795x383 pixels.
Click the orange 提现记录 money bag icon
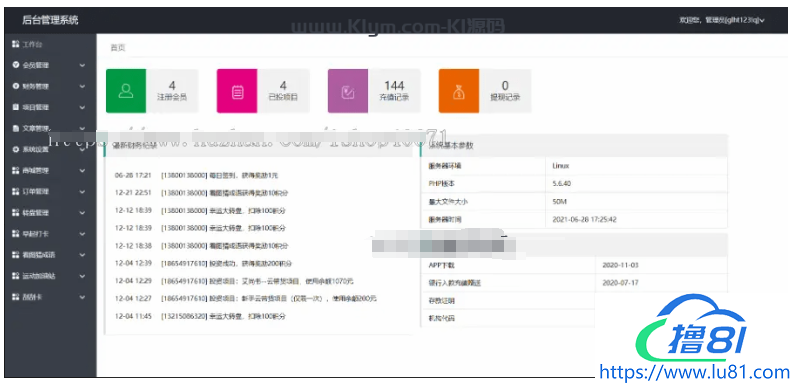tap(459, 91)
